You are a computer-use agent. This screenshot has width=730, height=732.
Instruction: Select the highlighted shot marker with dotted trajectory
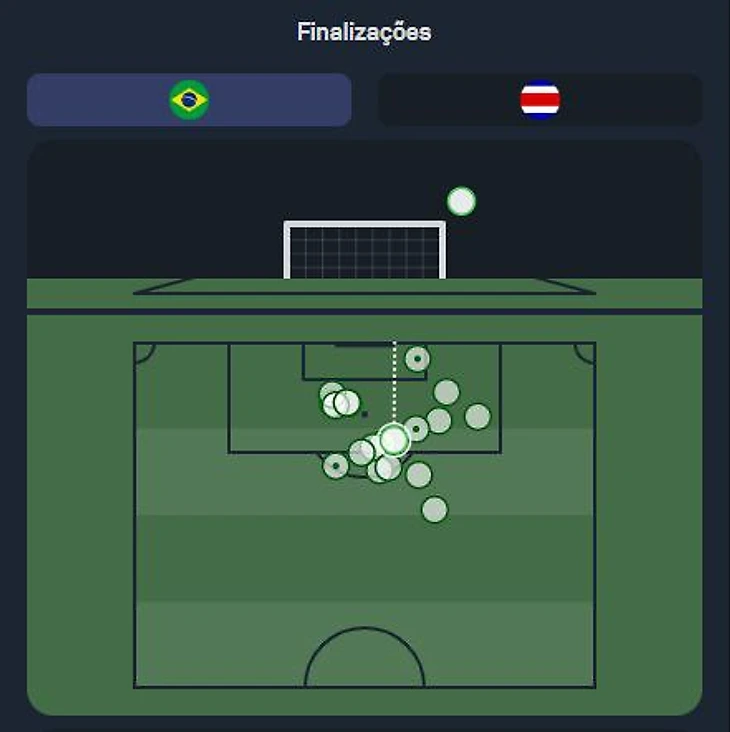394,439
